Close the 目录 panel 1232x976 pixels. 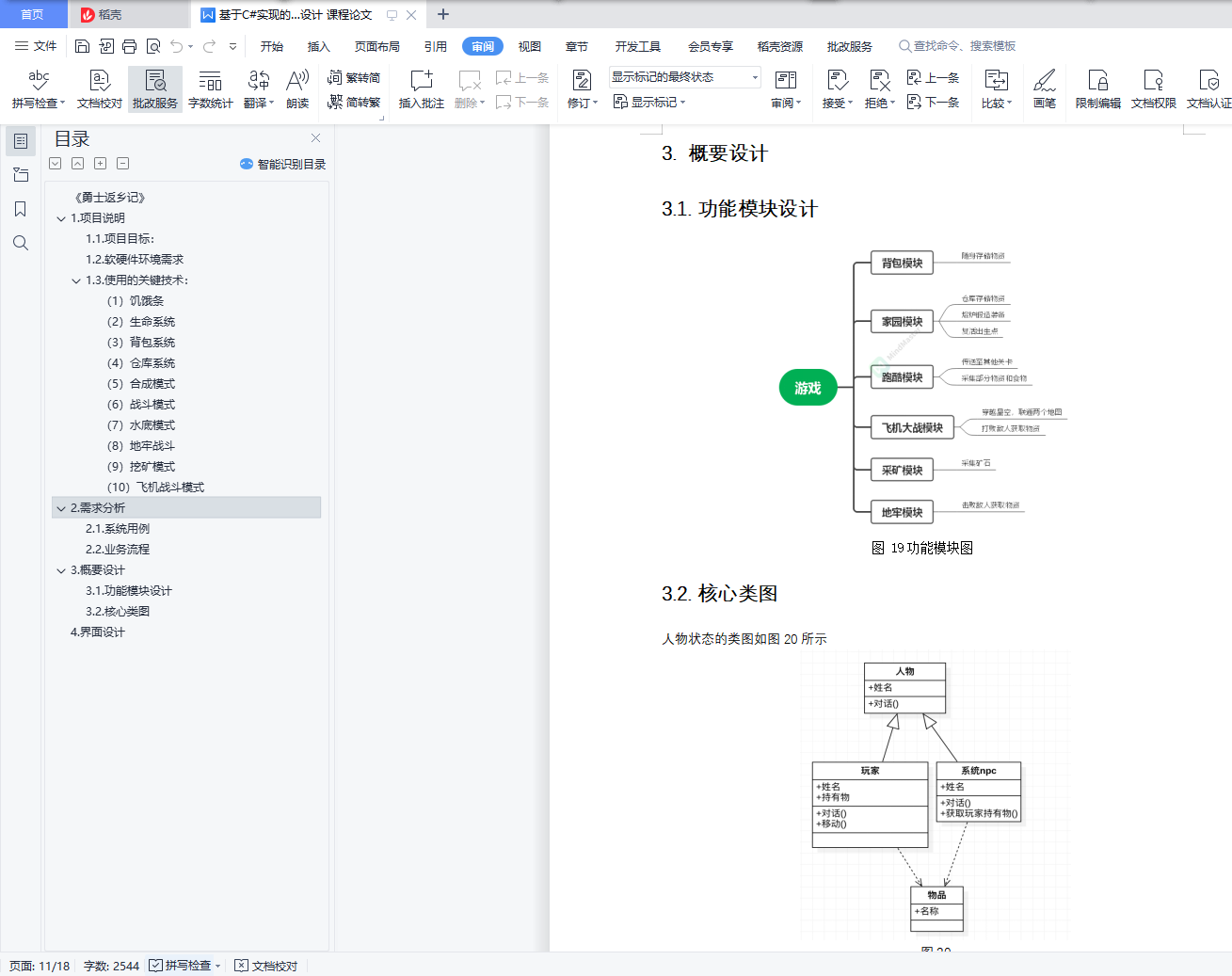point(316,138)
